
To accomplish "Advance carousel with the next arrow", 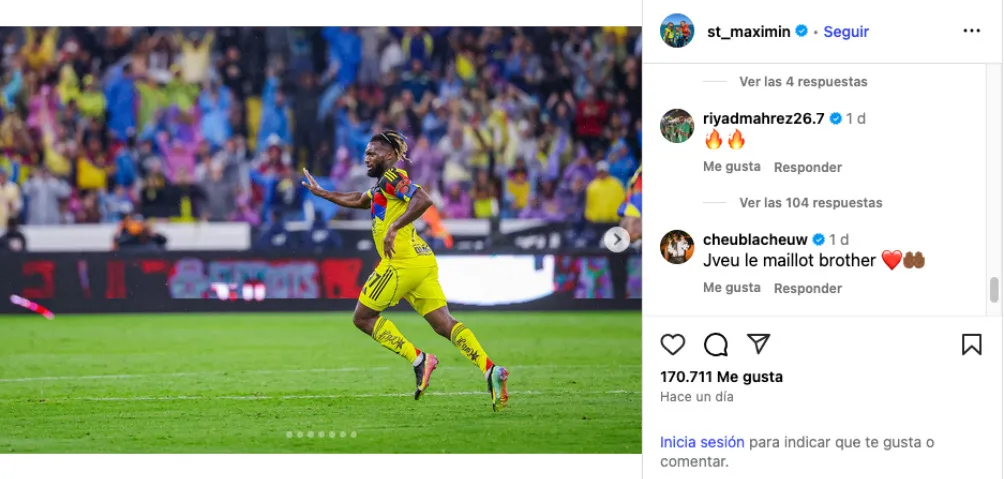I will click(617, 240).
